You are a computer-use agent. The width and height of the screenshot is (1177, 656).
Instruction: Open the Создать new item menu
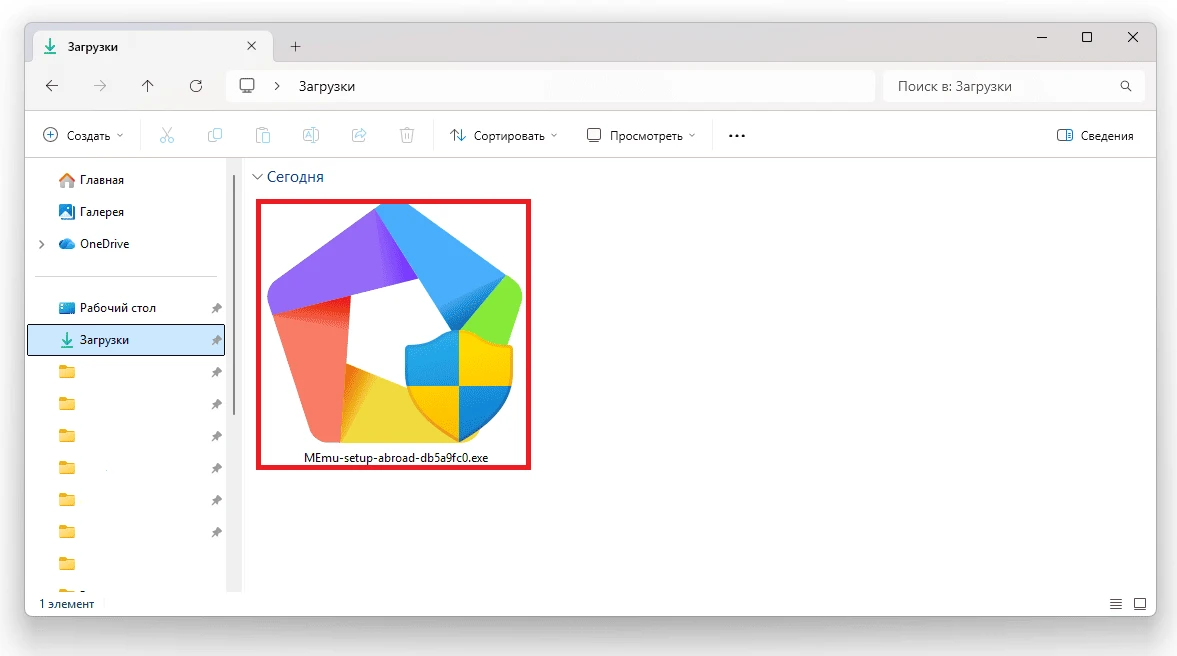click(83, 135)
